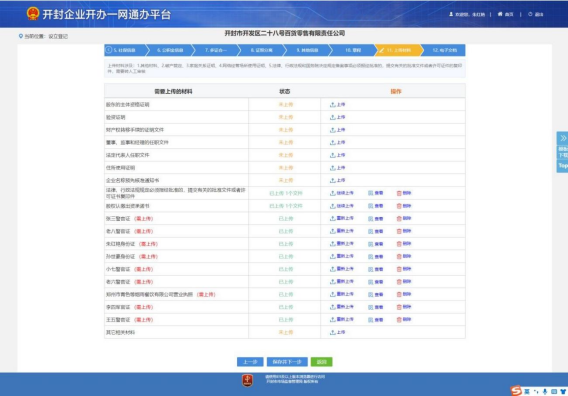Go to step 6 公积金信息
The height and width of the screenshot is (396, 568).
click(170, 50)
